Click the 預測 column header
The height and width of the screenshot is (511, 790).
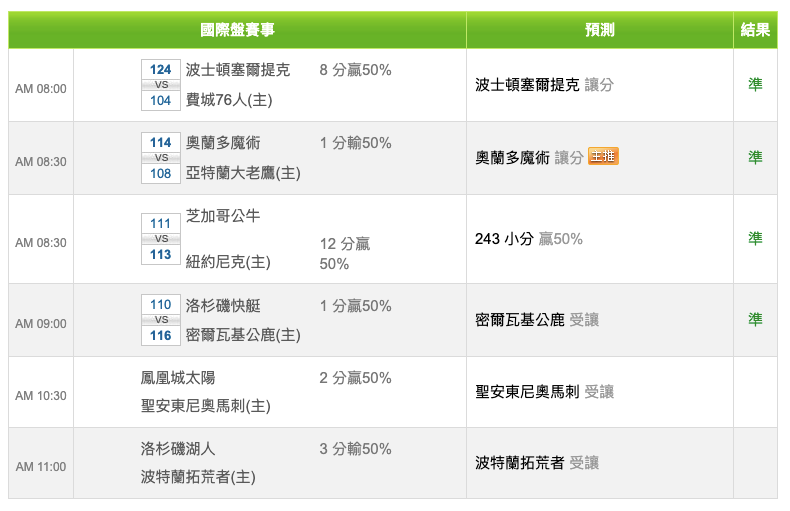tap(600, 30)
